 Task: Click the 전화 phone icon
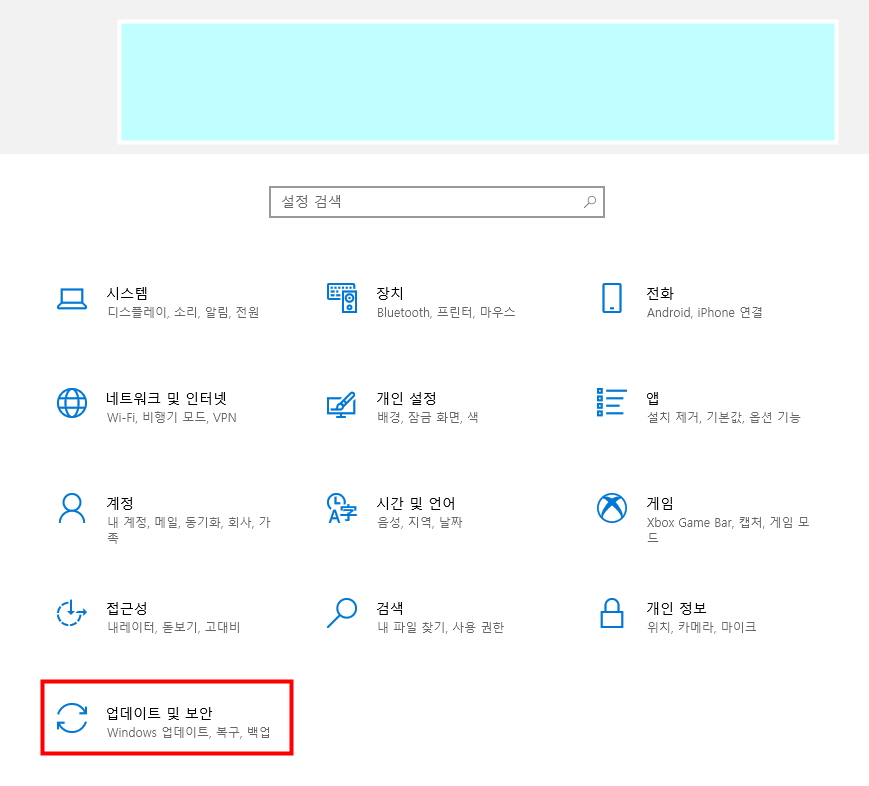point(612,298)
